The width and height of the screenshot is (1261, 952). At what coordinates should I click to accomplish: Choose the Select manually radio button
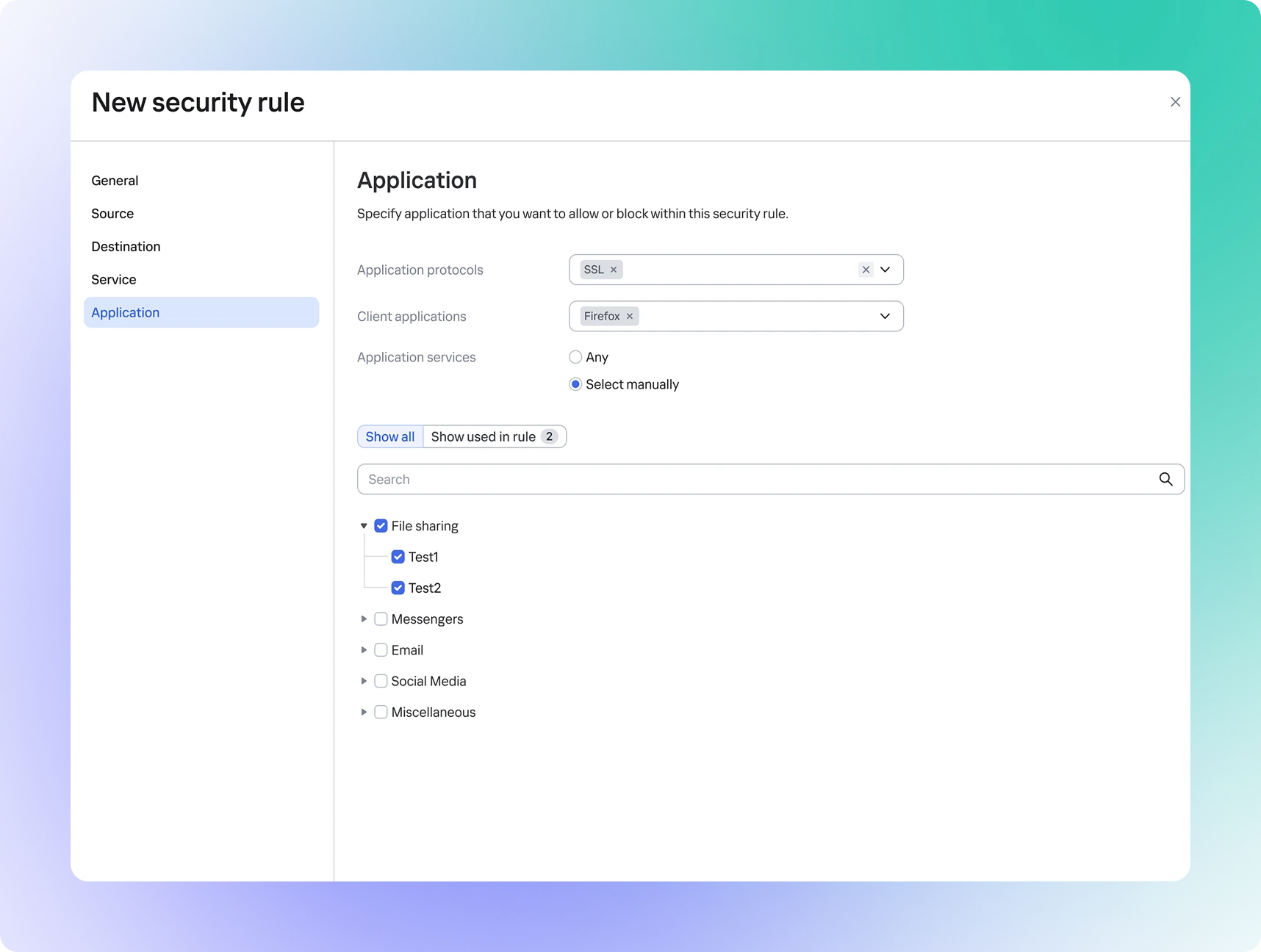[x=575, y=384]
